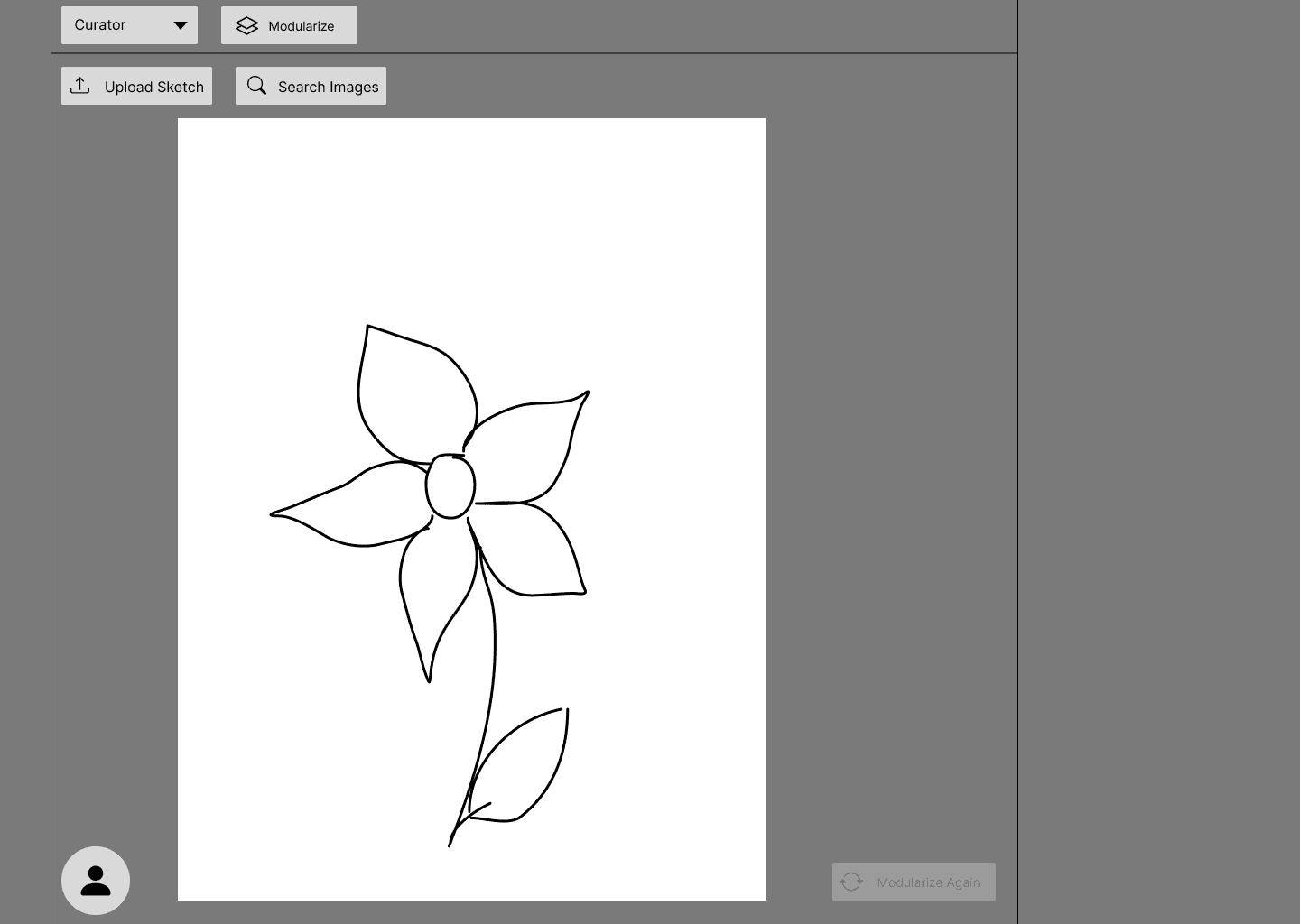Open the Curator dropdown menu
The width and height of the screenshot is (1300, 924).
[129, 25]
